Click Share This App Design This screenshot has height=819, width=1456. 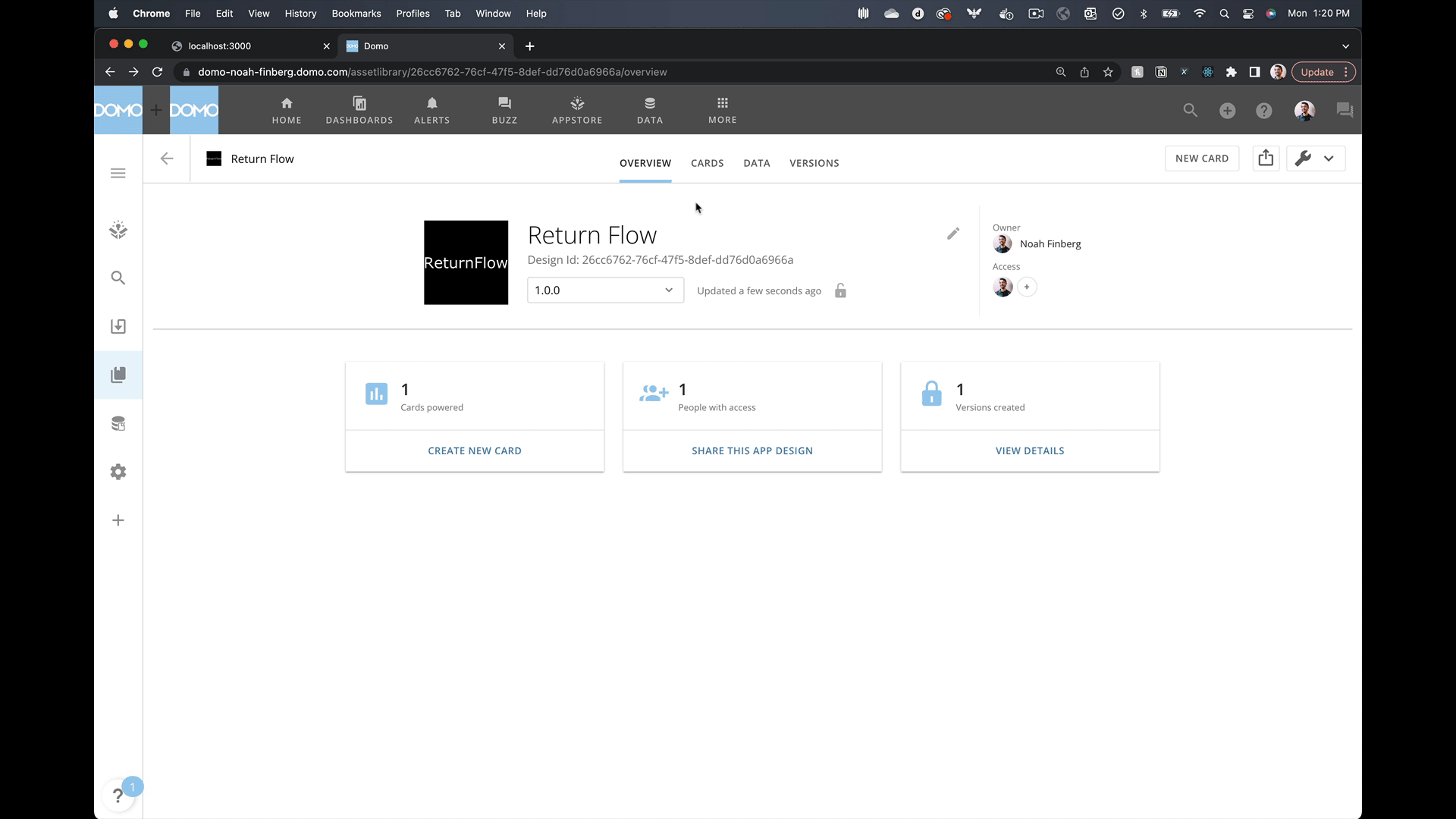click(x=752, y=450)
